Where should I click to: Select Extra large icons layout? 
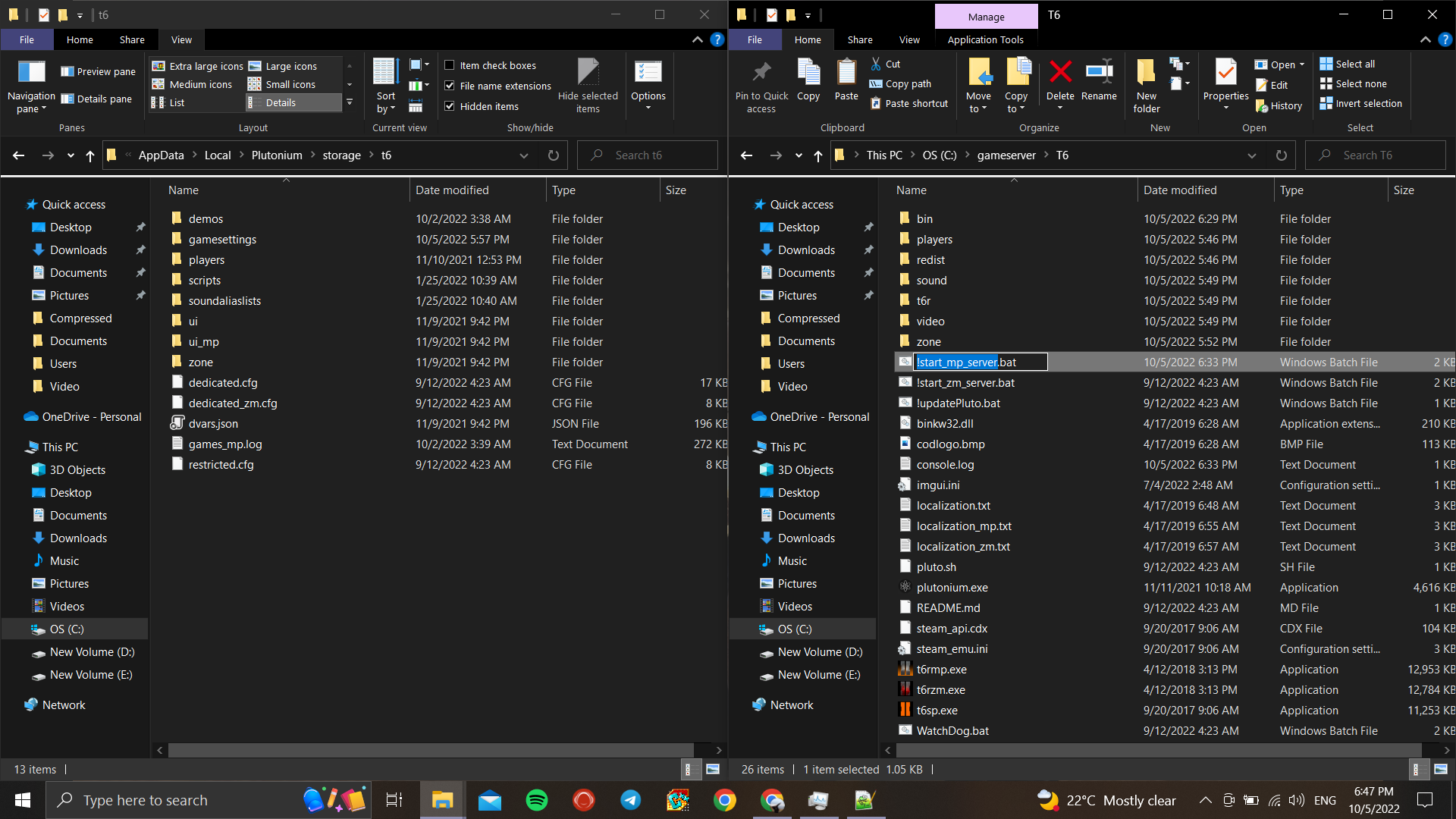tap(198, 66)
